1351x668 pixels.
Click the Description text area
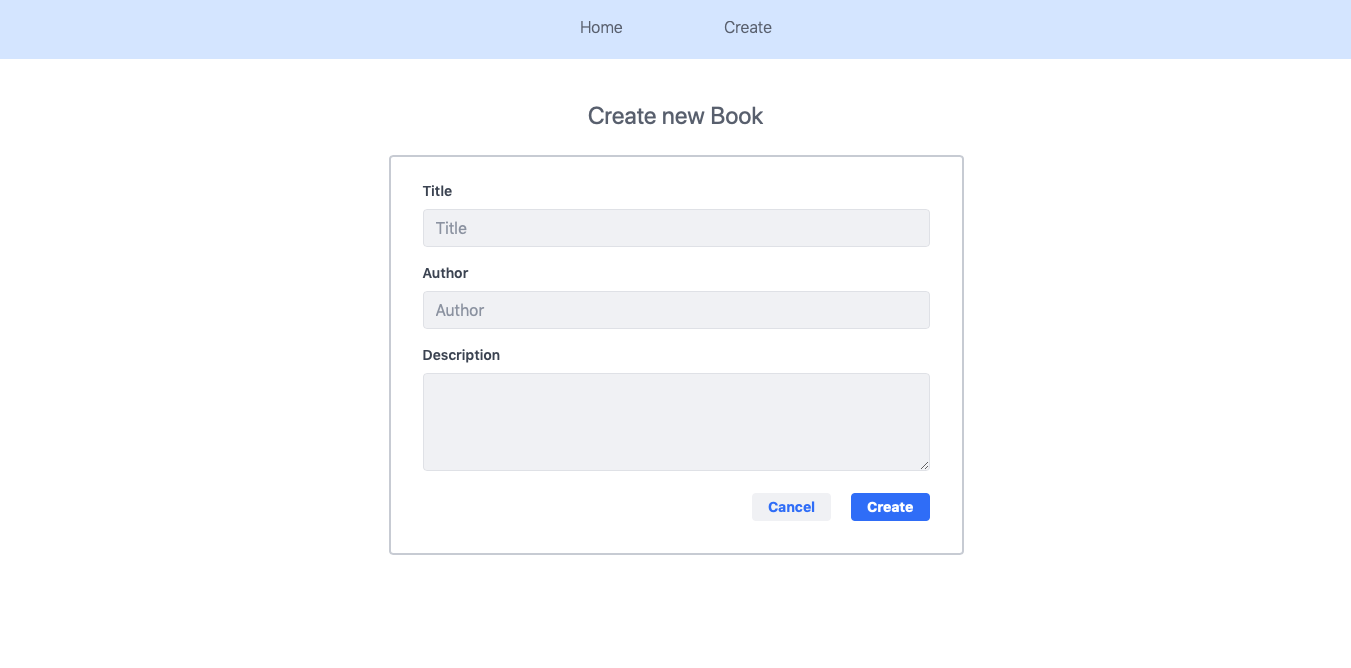pyautogui.click(x=676, y=421)
